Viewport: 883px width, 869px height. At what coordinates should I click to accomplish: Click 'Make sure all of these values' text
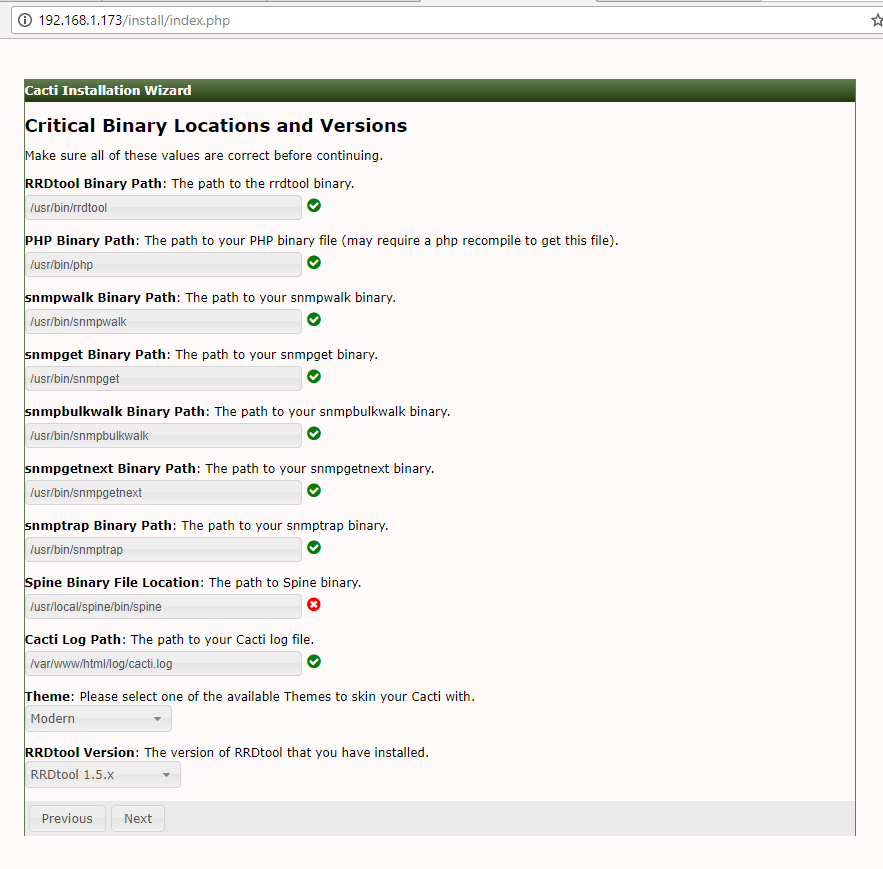pos(204,155)
